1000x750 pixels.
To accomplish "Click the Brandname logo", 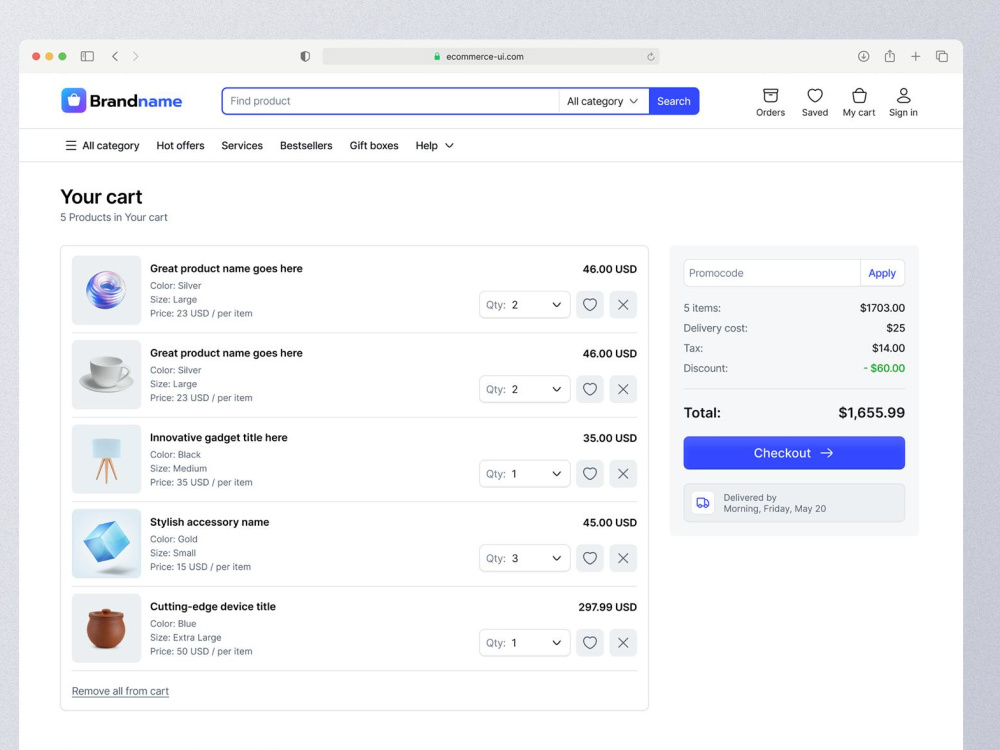I will point(122,101).
